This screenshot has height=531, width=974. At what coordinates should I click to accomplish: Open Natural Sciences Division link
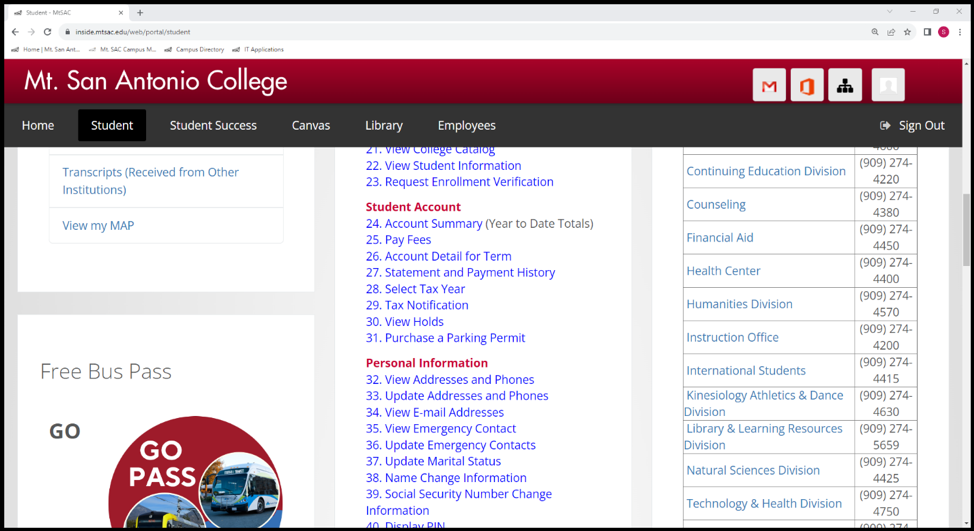coord(753,470)
